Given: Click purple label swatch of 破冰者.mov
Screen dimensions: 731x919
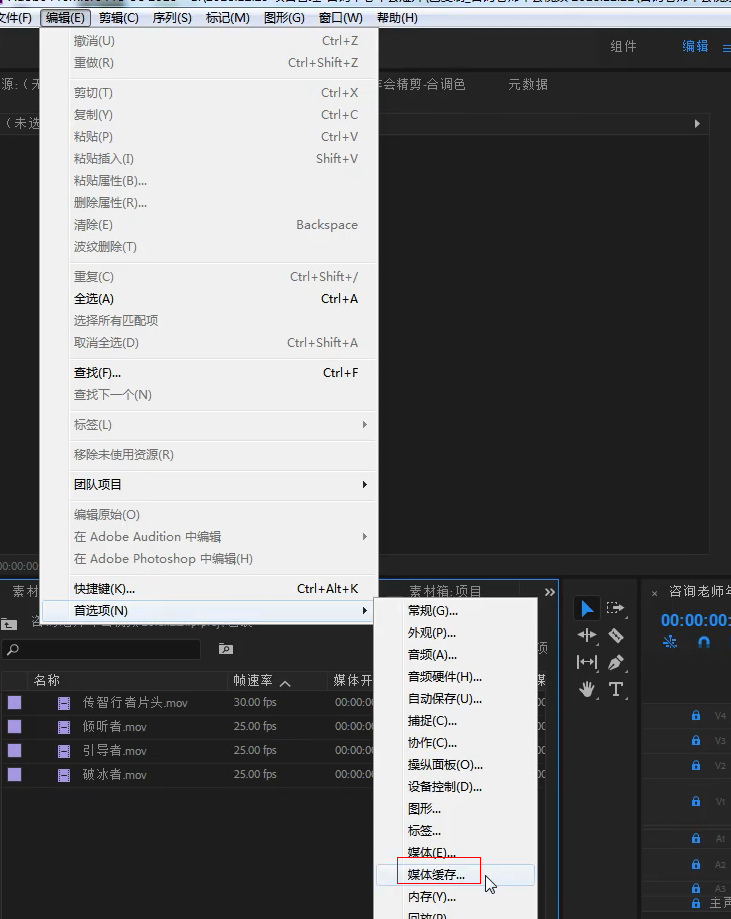Looking at the screenshot, I should [x=15, y=774].
